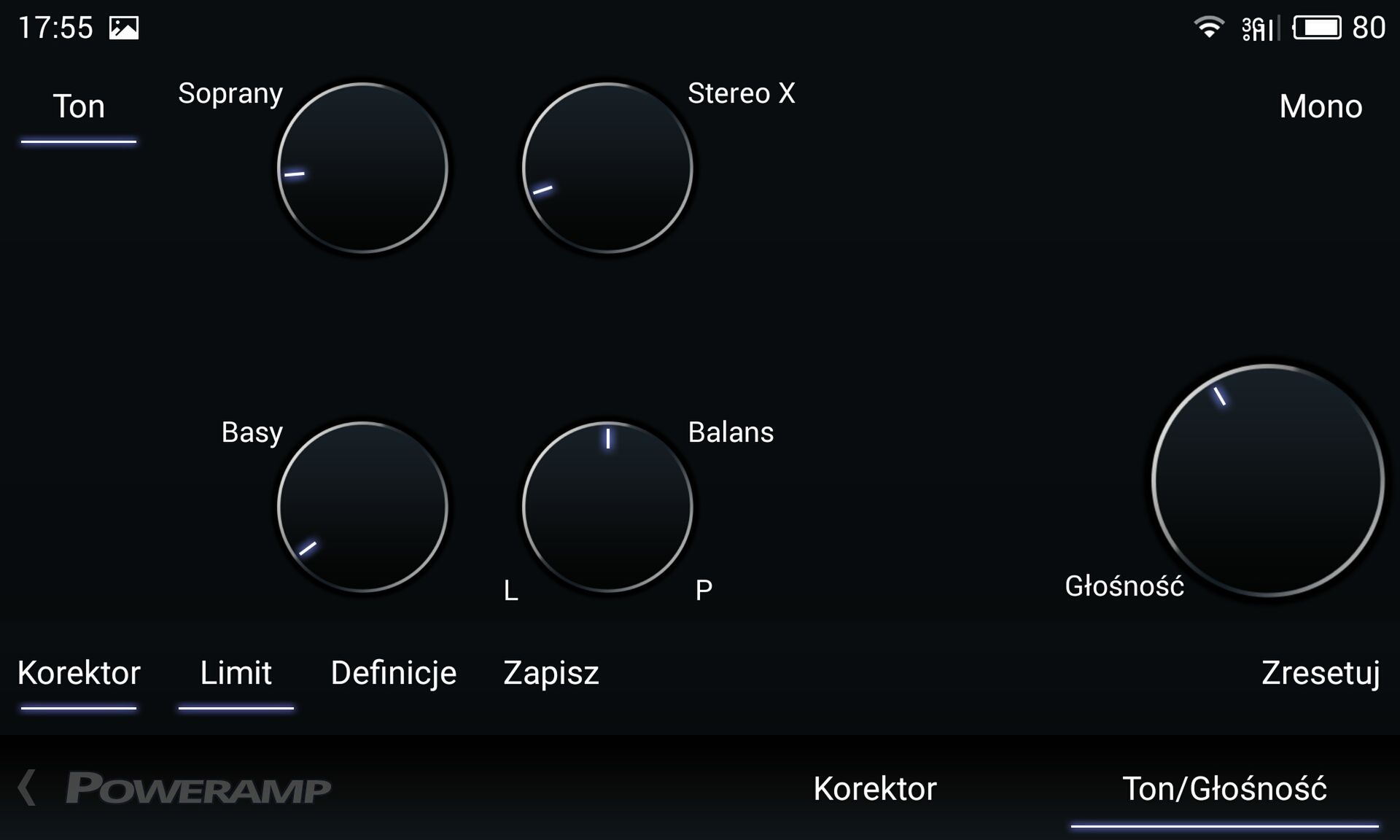Screen dimensions: 1400x840
Task: Tap the image notification icon in status bar
Action: (124, 28)
